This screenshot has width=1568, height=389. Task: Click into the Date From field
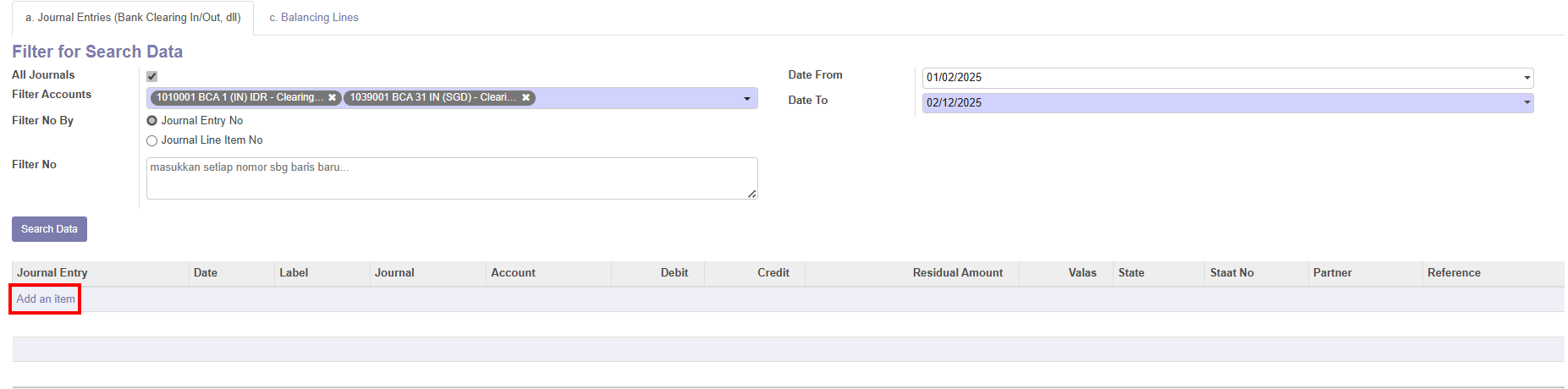click(x=1219, y=78)
